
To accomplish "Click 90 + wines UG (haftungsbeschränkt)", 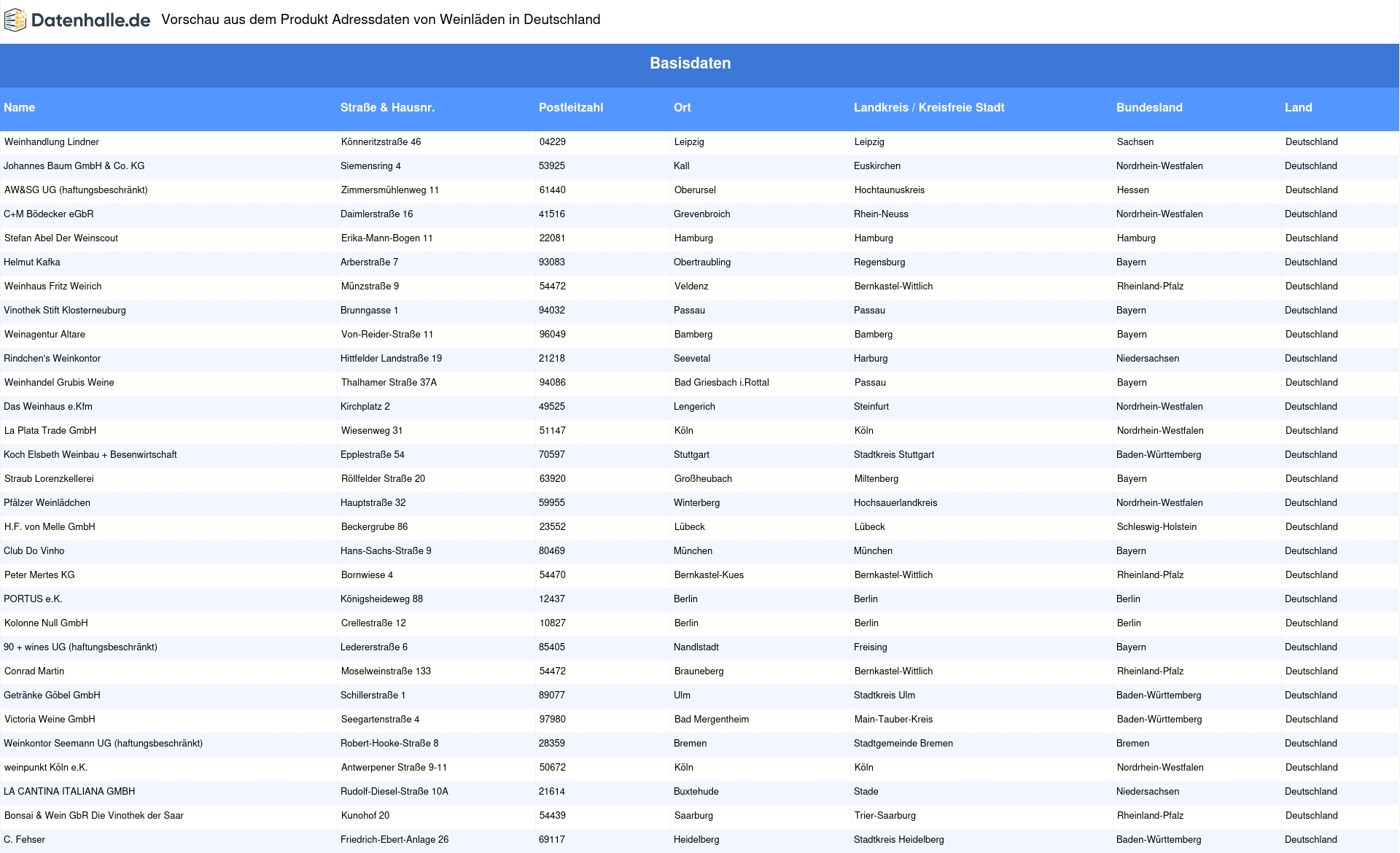I will 80,647.
